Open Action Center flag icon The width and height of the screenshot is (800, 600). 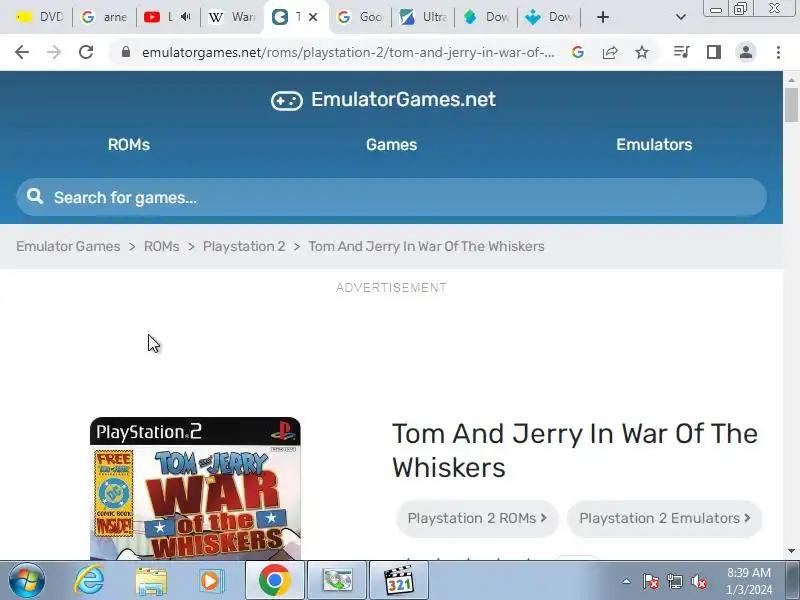pos(651,581)
